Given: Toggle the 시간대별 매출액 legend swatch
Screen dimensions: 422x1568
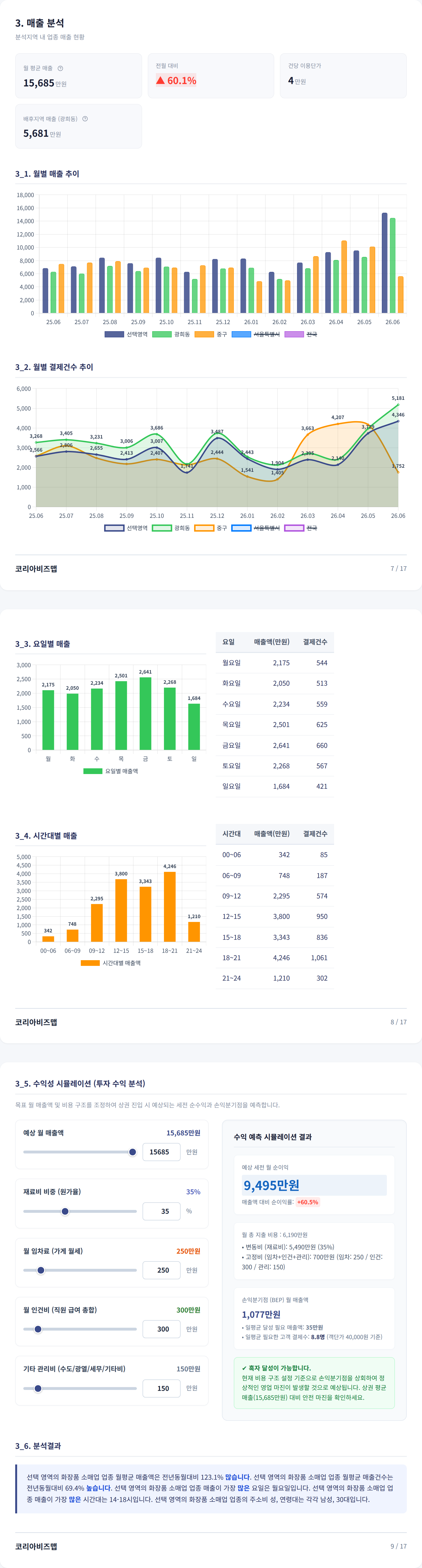Looking at the screenshot, I should (90, 963).
